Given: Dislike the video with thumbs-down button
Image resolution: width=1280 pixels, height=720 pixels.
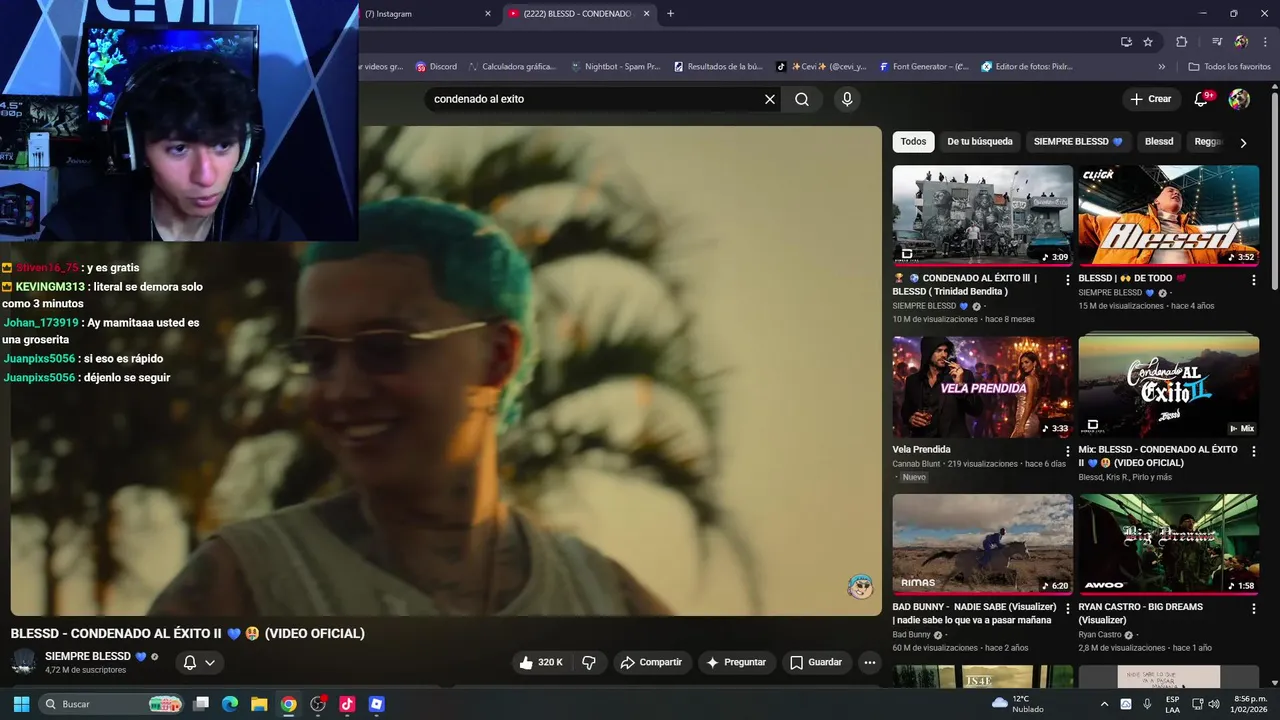Looking at the screenshot, I should click(x=589, y=662).
